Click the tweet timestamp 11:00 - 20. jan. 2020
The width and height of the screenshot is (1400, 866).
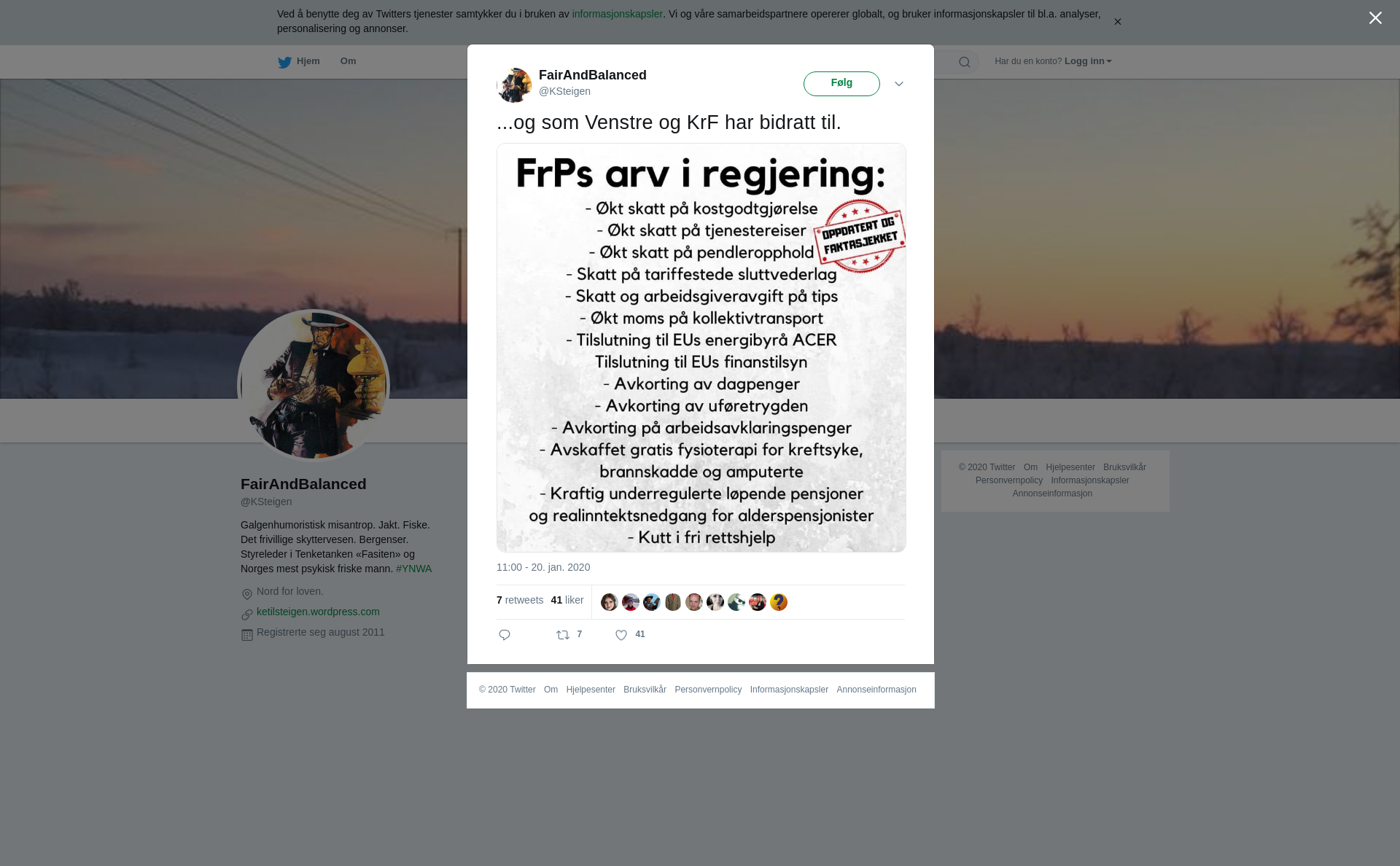pyautogui.click(x=543, y=567)
